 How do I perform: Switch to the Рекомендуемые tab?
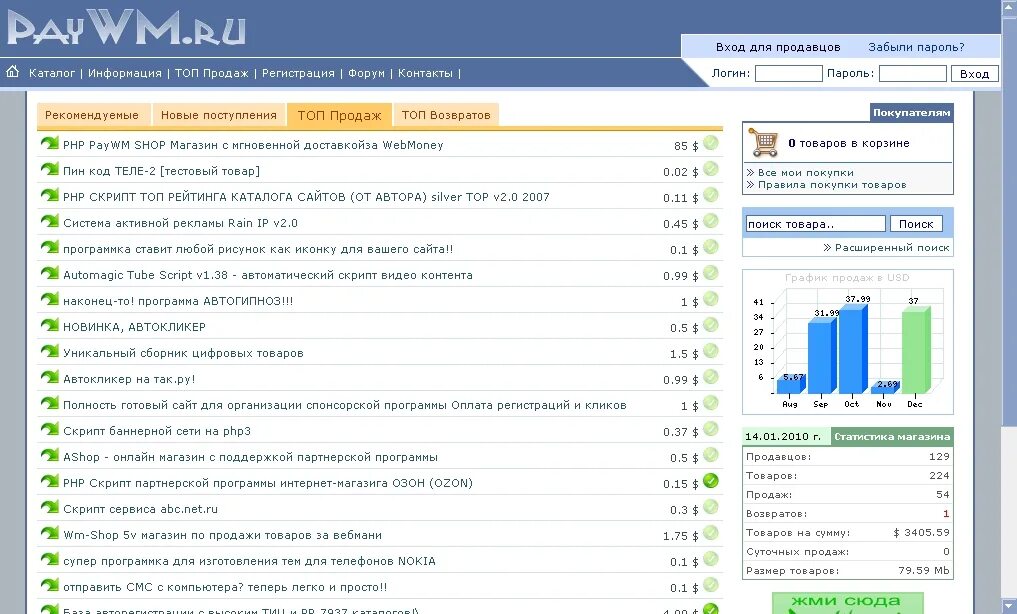pyautogui.click(x=92, y=115)
